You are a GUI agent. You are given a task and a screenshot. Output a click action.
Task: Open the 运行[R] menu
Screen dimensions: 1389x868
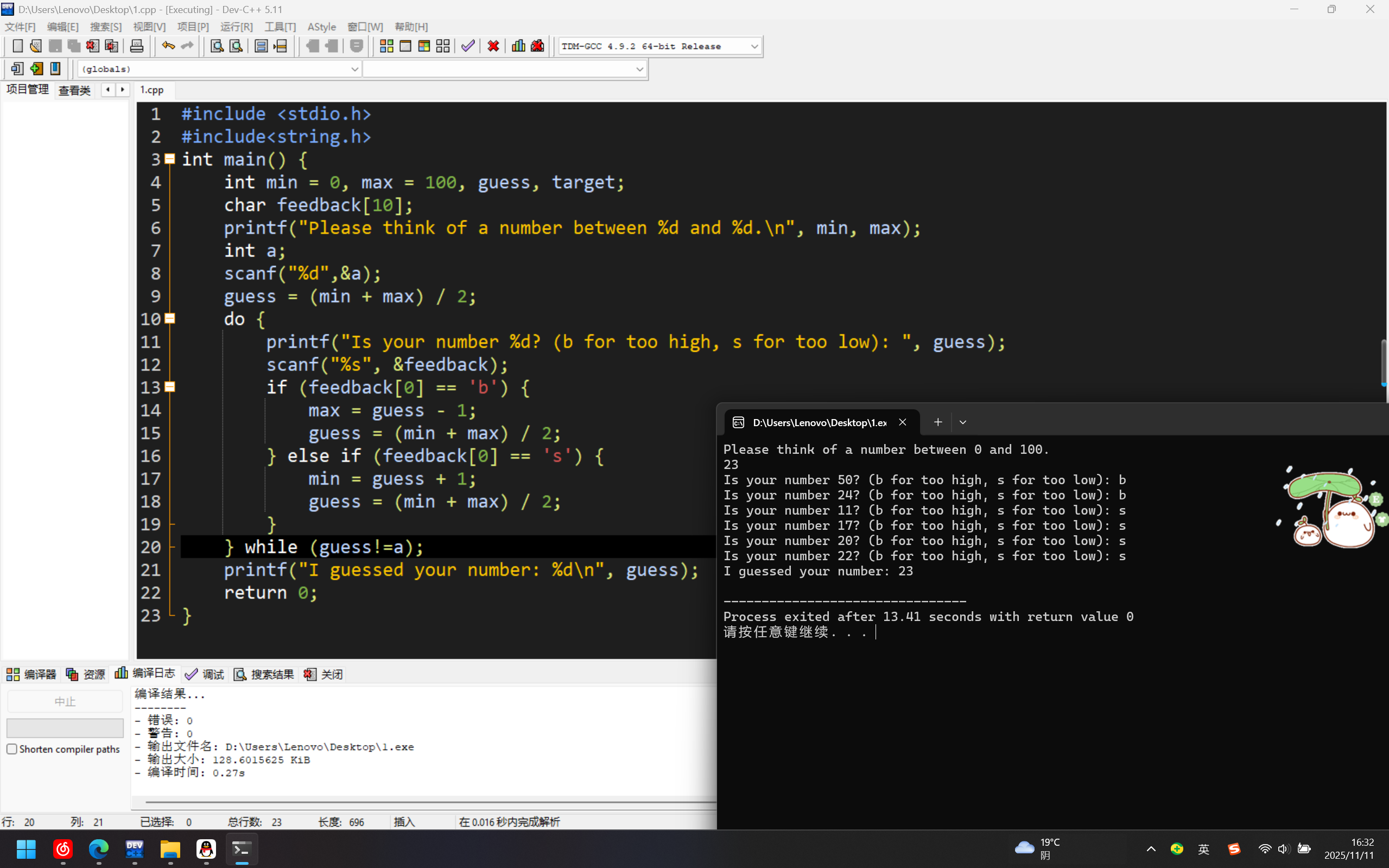[236, 27]
